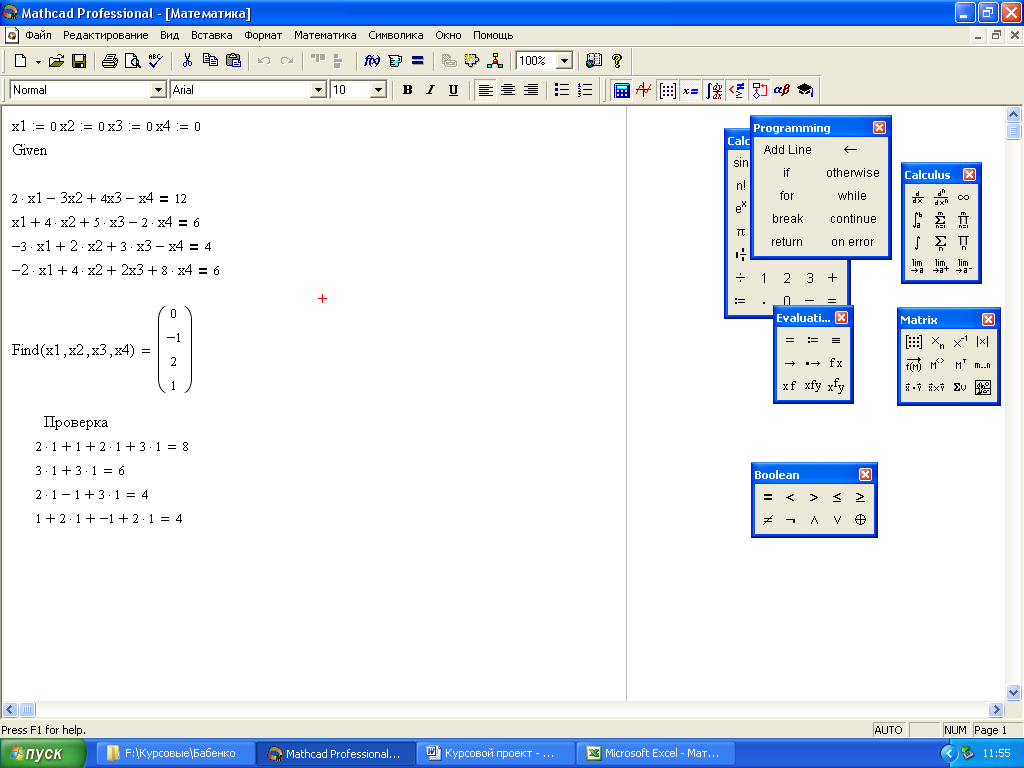Click the Save file icon in toolbar

(x=78, y=61)
